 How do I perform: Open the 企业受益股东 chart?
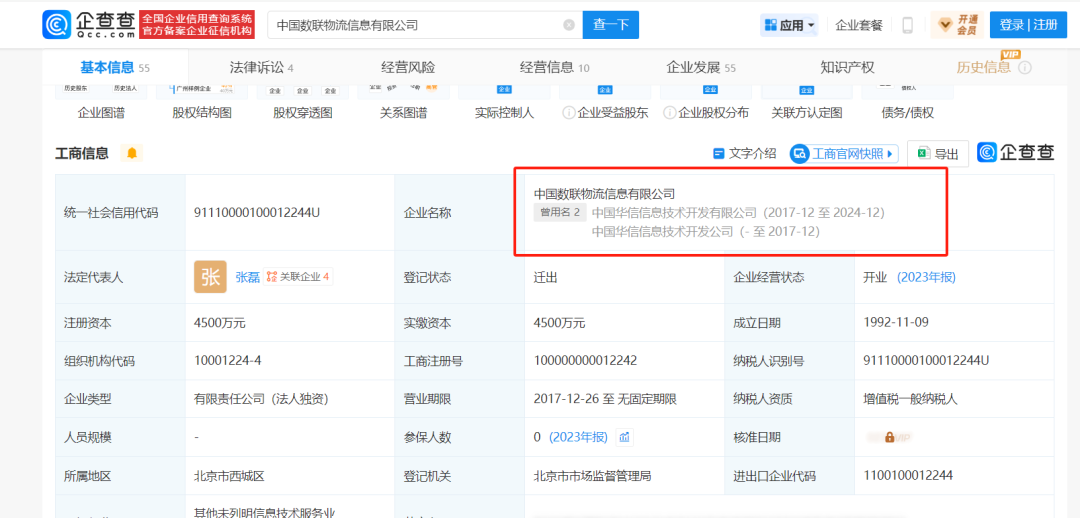click(x=612, y=113)
